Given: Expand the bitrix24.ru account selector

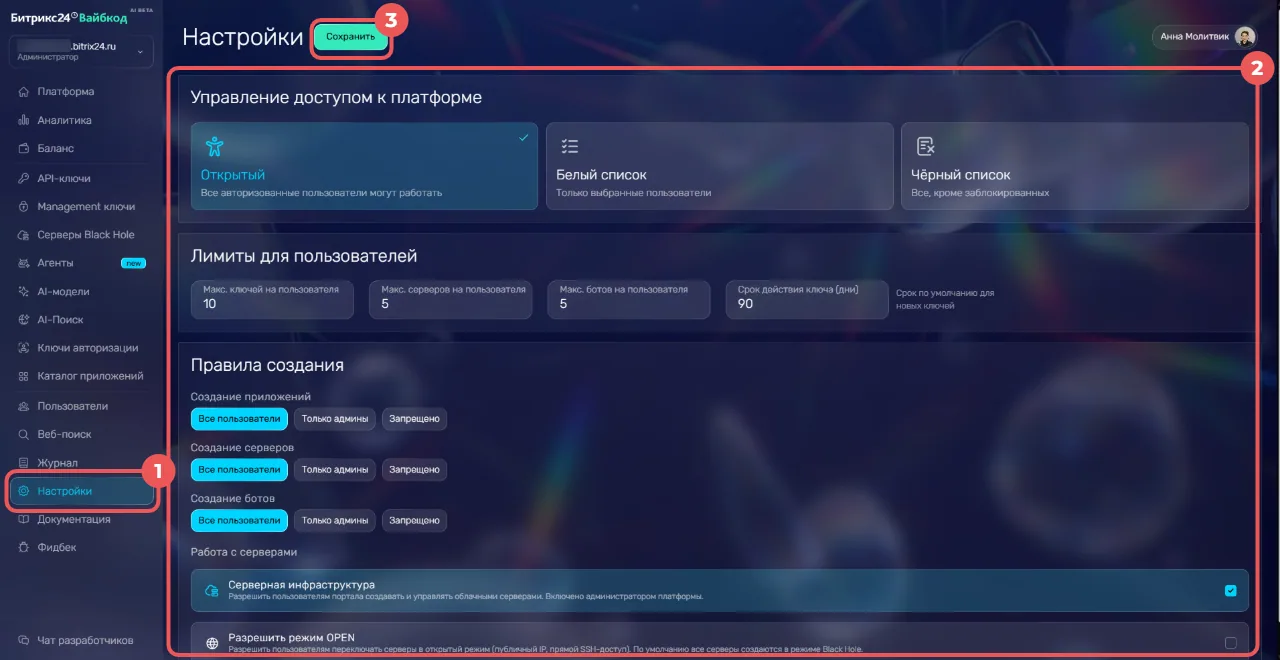Looking at the screenshot, I should (x=82, y=51).
